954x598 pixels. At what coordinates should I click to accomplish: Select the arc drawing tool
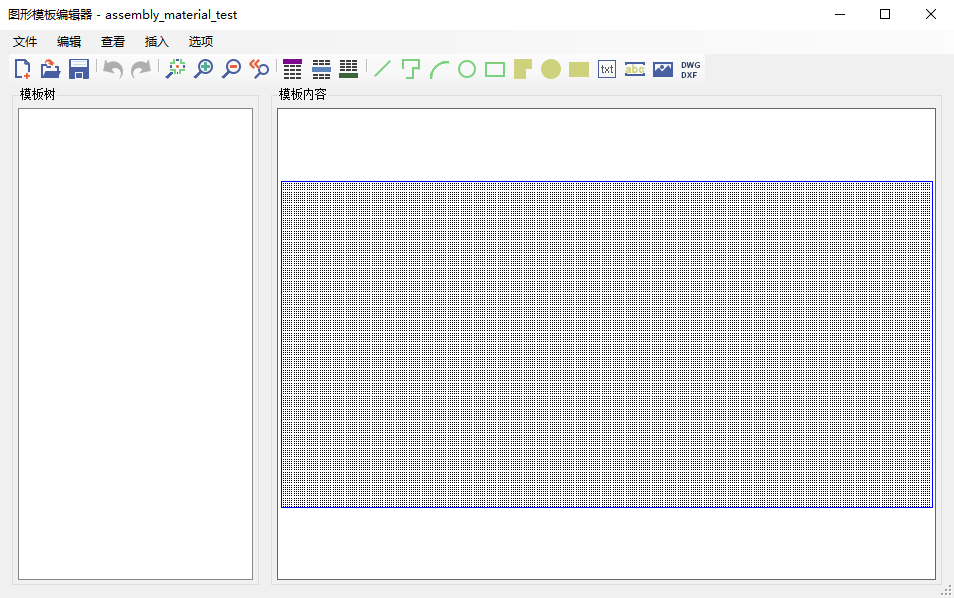(x=439, y=69)
